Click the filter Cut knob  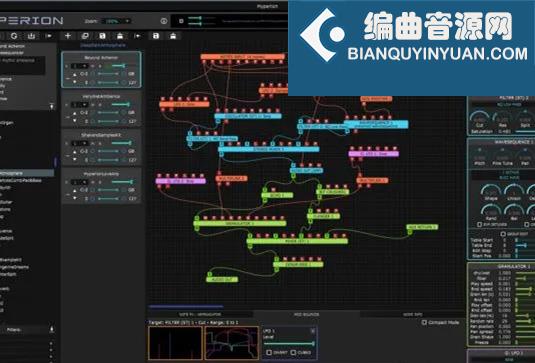[479, 118]
